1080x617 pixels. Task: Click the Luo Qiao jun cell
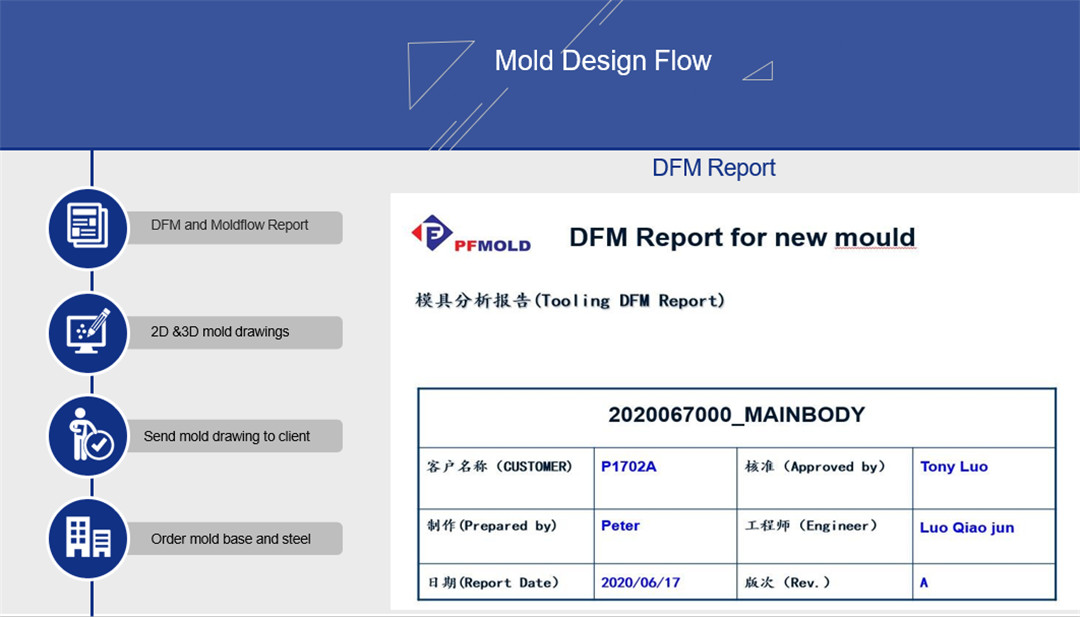(984, 536)
